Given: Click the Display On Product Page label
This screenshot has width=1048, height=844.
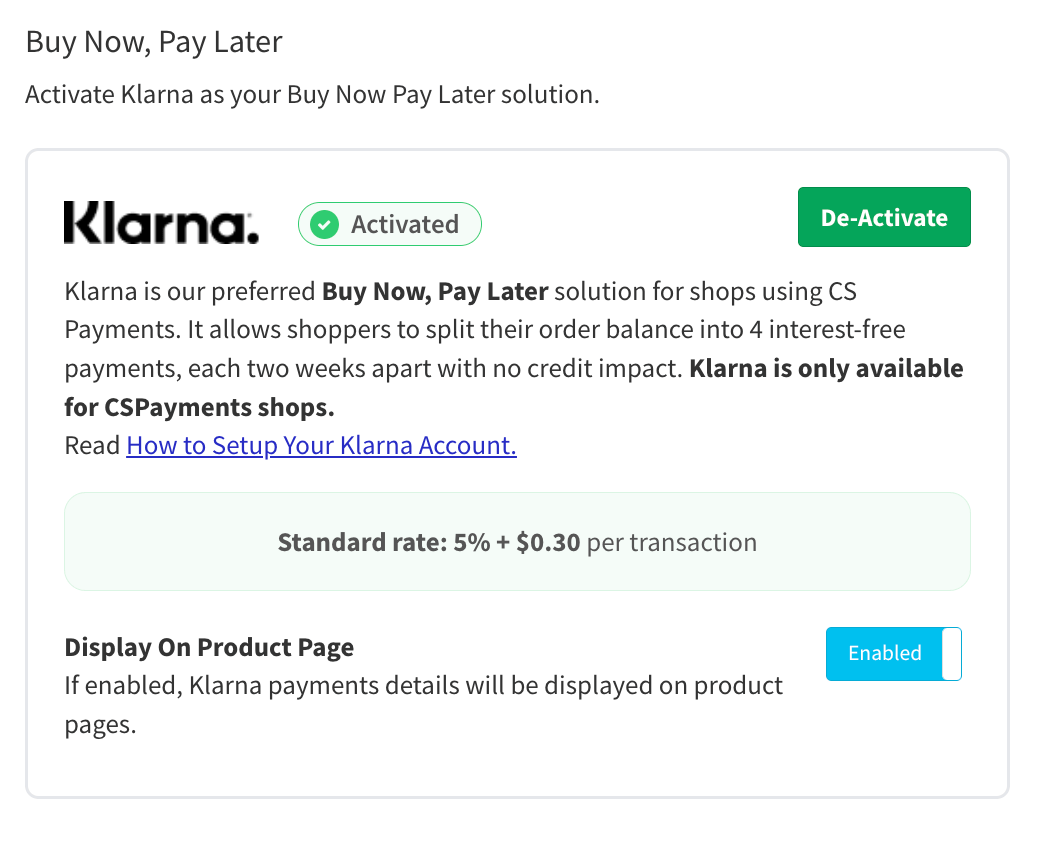Looking at the screenshot, I should (x=209, y=647).
